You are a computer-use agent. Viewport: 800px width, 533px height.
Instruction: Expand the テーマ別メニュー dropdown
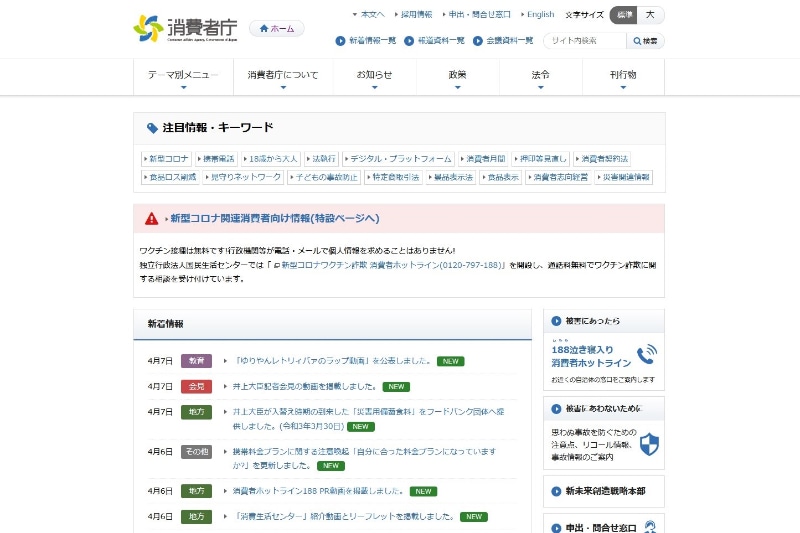coord(183,77)
